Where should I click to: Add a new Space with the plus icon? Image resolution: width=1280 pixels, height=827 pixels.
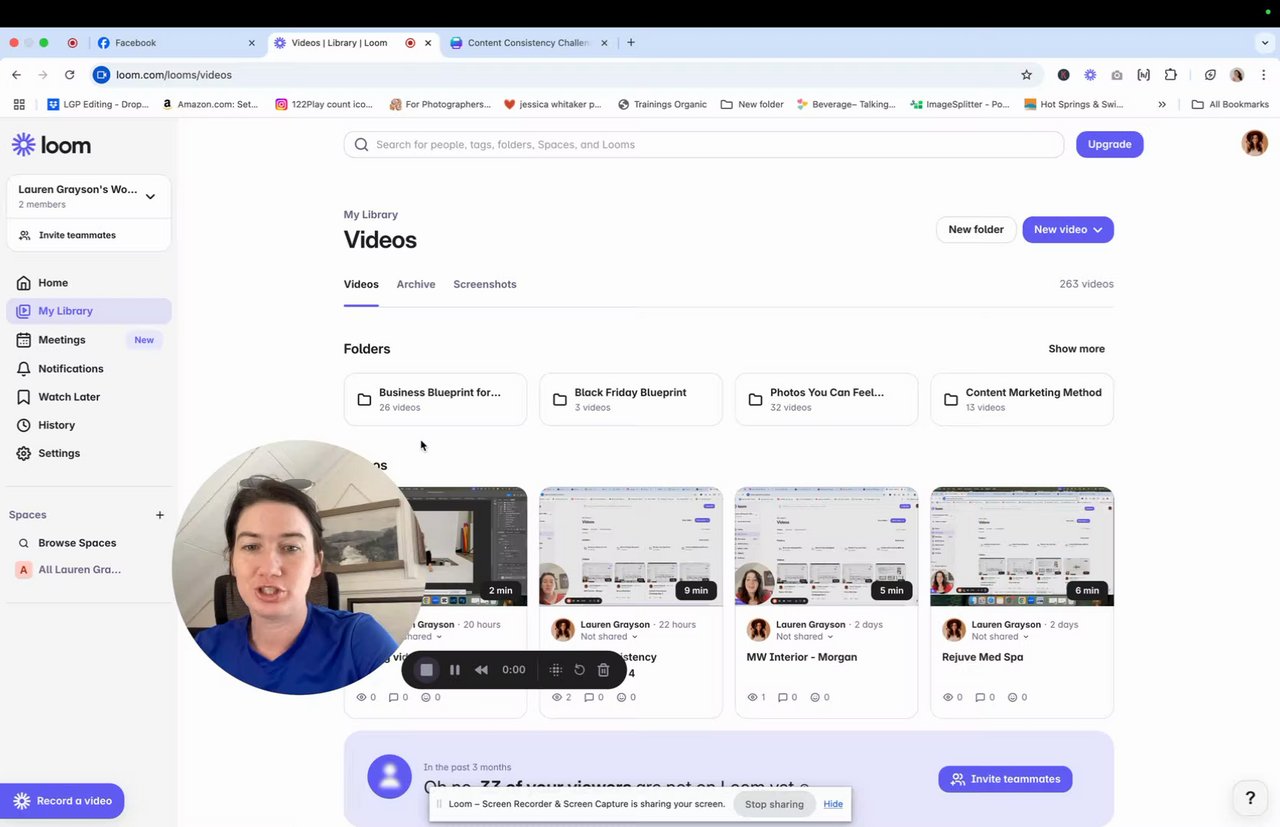click(x=160, y=515)
